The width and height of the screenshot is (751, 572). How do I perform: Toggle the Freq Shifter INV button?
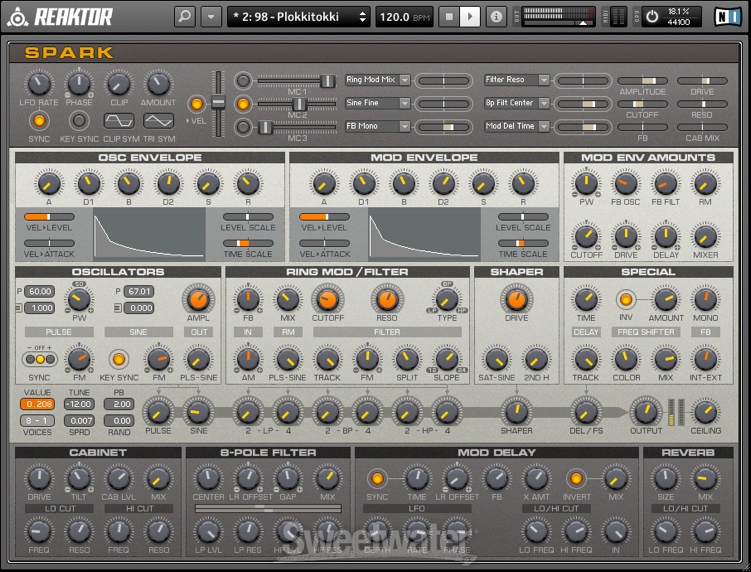click(626, 300)
